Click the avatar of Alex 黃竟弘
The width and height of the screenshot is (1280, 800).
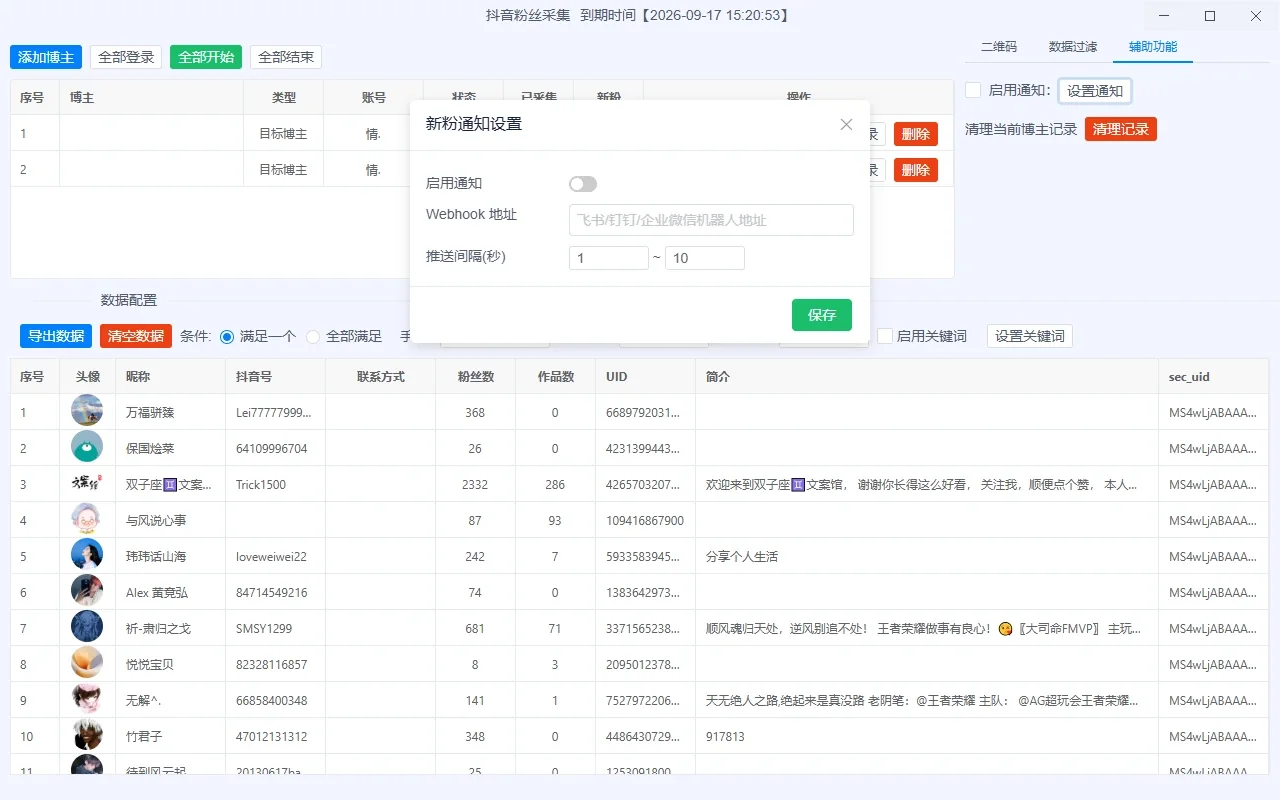pyautogui.click(x=87, y=591)
